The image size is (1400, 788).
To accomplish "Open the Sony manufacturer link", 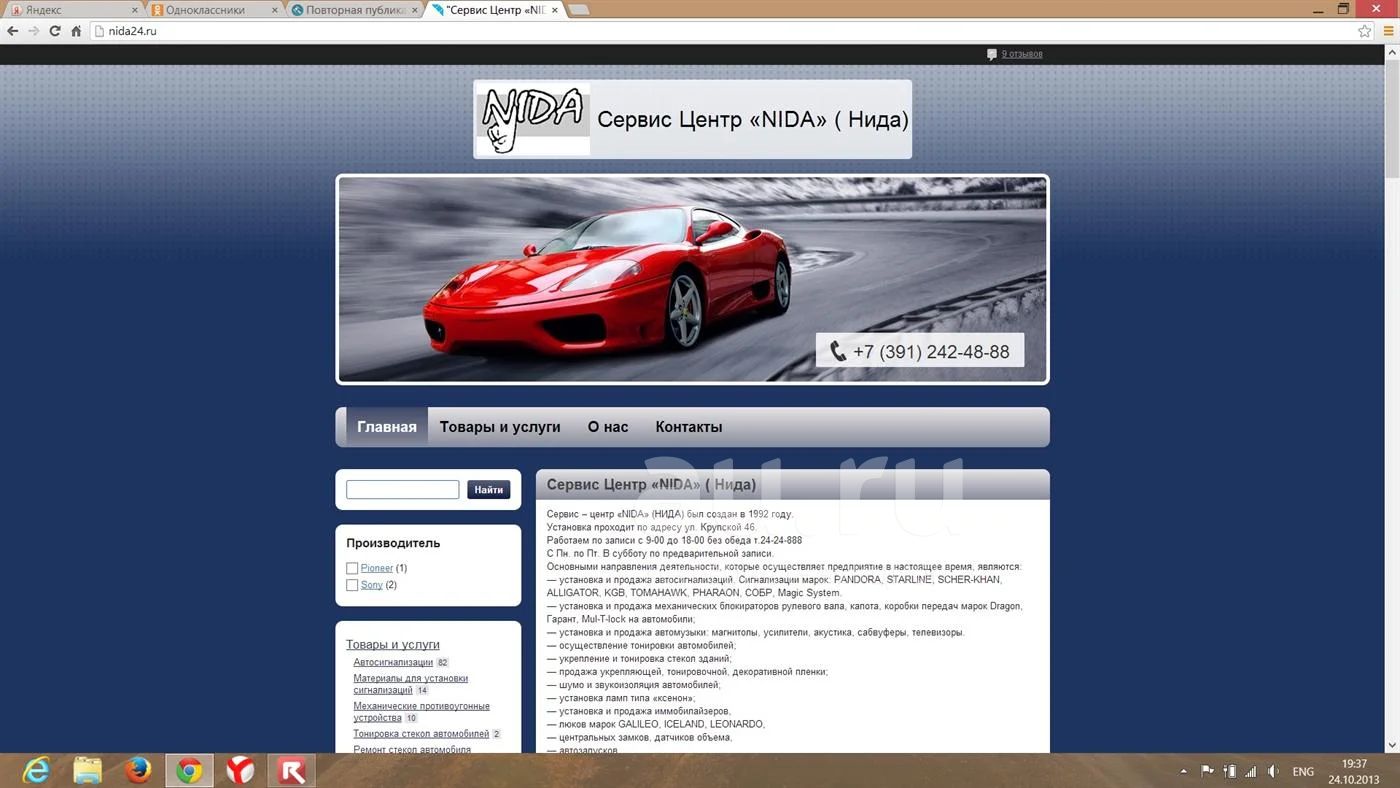I will pyautogui.click(x=372, y=585).
